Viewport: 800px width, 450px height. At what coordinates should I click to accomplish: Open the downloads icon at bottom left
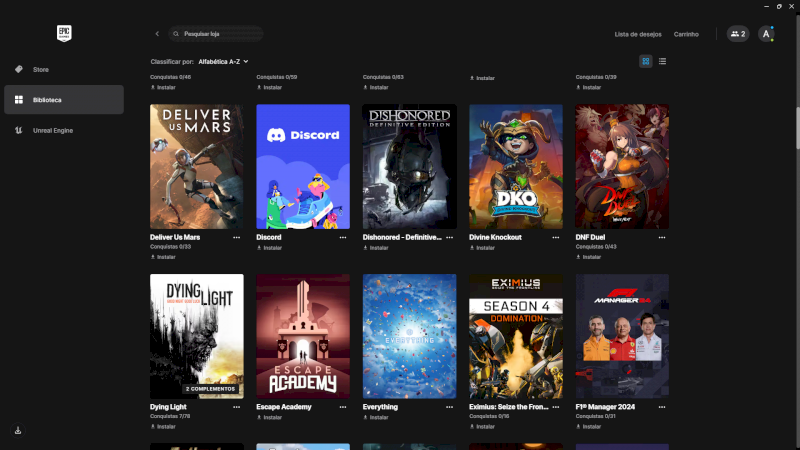point(18,430)
